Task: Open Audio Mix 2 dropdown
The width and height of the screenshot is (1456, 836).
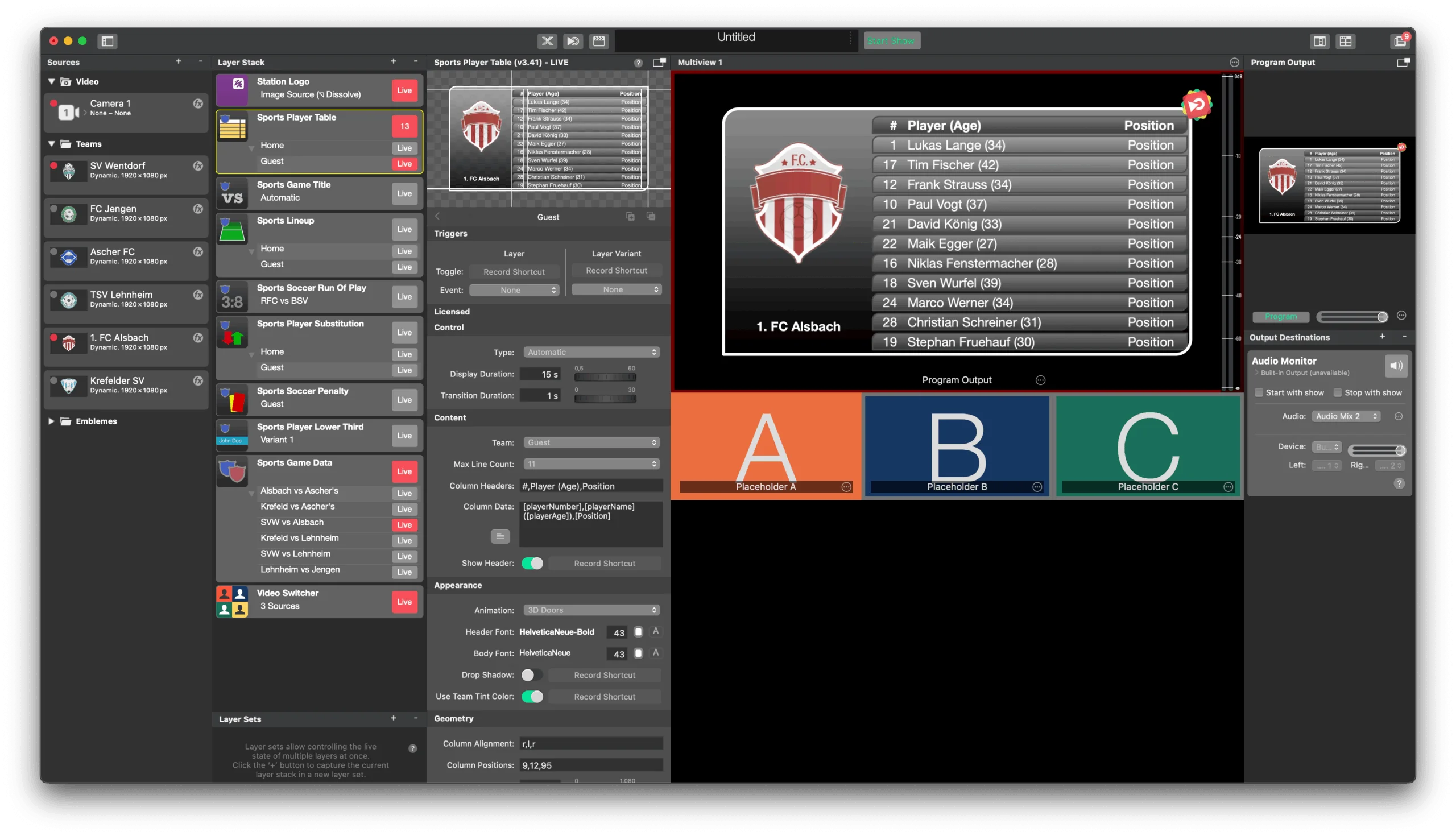Action: coord(1346,416)
